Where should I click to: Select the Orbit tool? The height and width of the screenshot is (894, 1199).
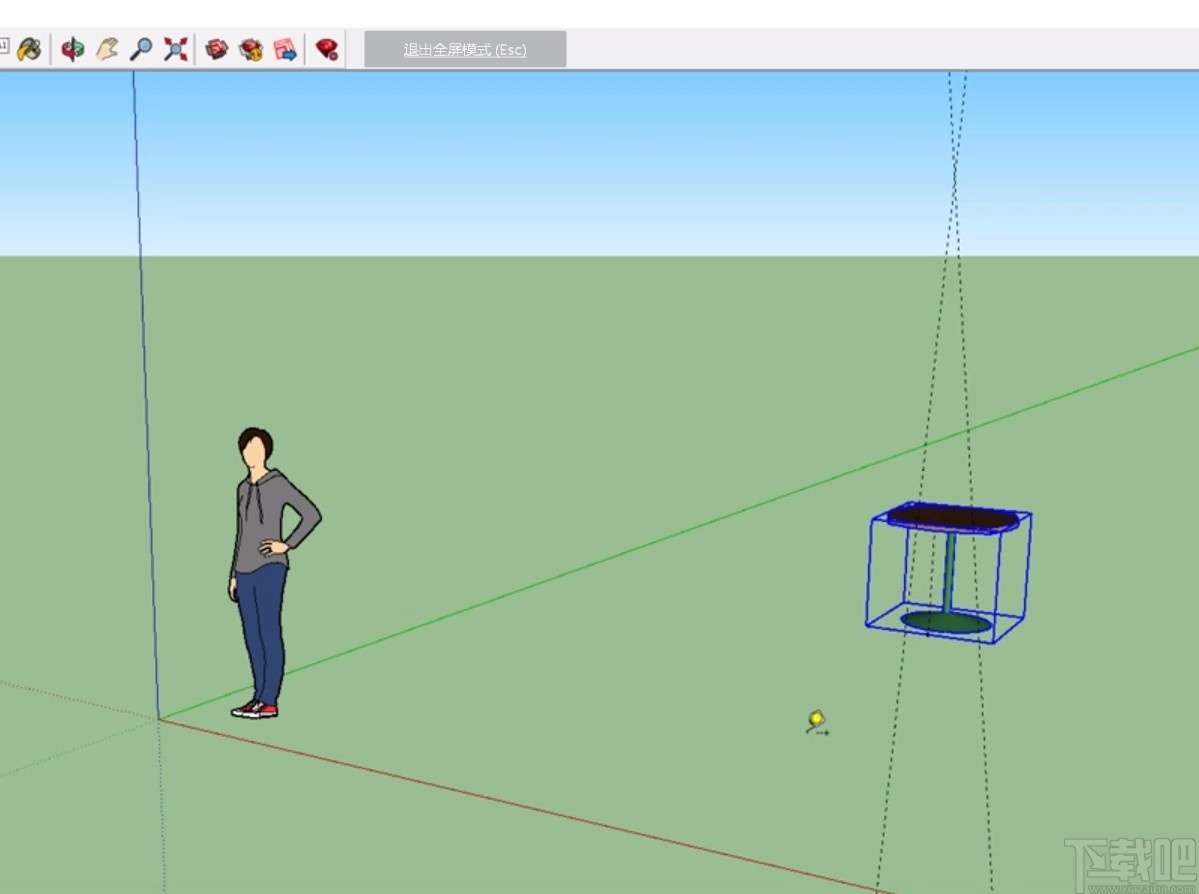(x=72, y=48)
